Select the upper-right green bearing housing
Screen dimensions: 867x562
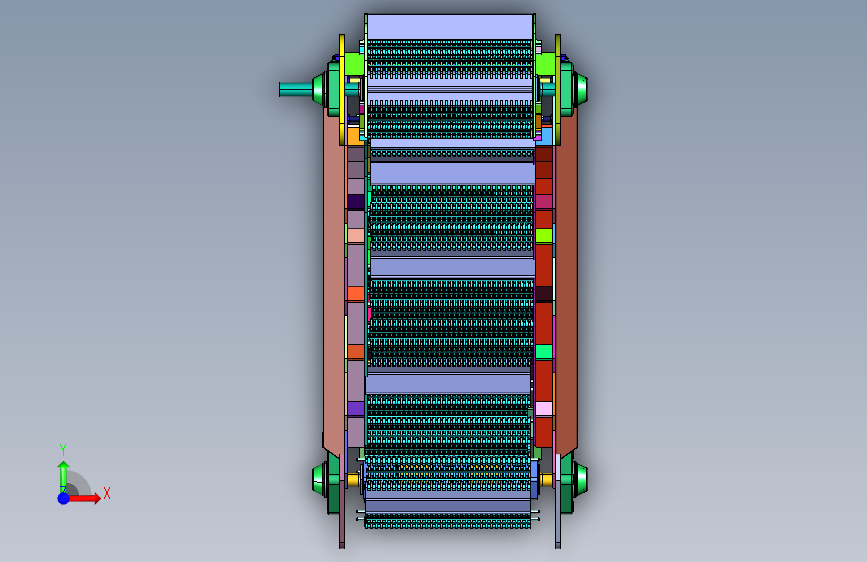pyautogui.click(x=574, y=89)
